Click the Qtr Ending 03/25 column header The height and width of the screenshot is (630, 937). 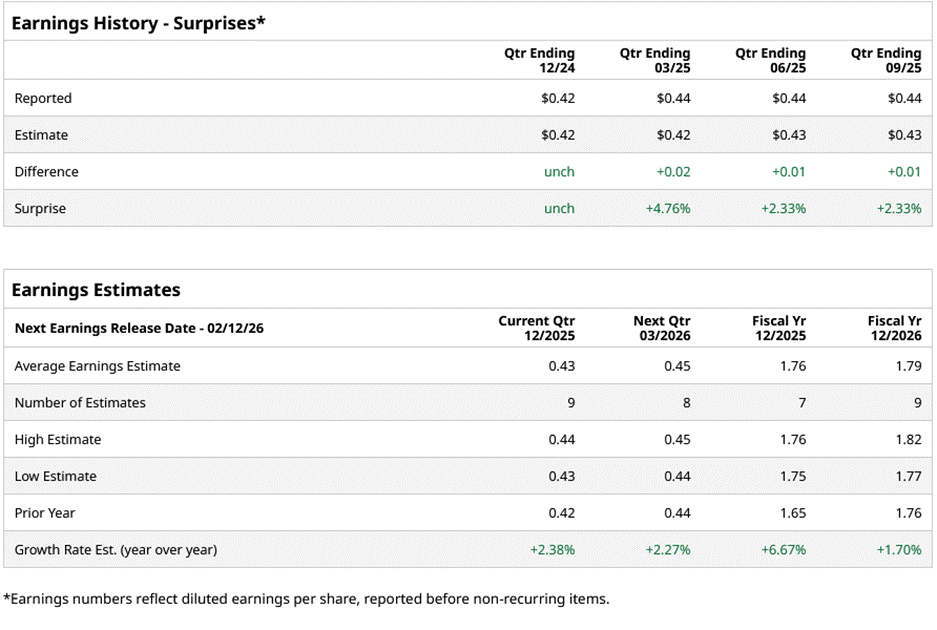[655, 60]
